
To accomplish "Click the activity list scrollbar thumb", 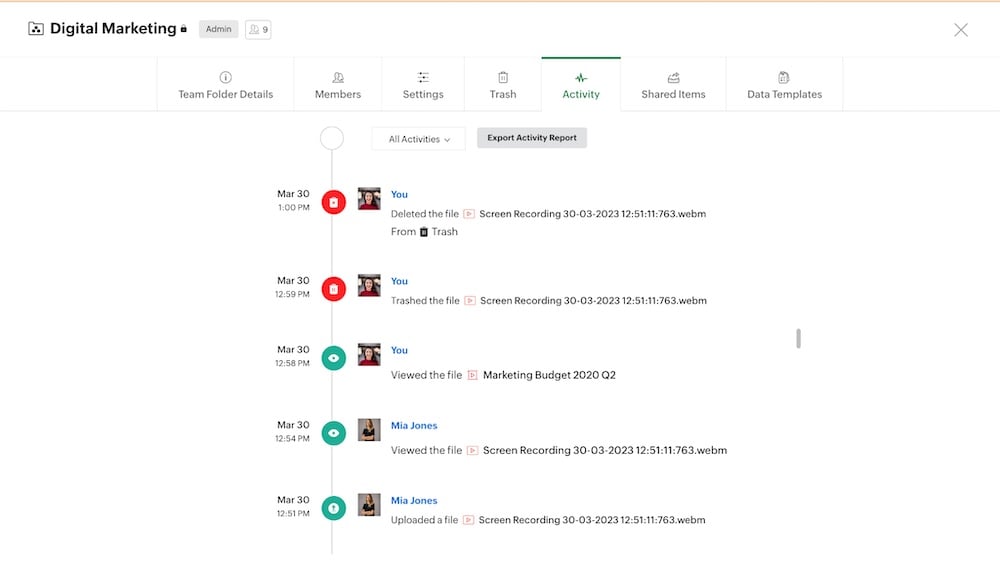I will tap(798, 338).
